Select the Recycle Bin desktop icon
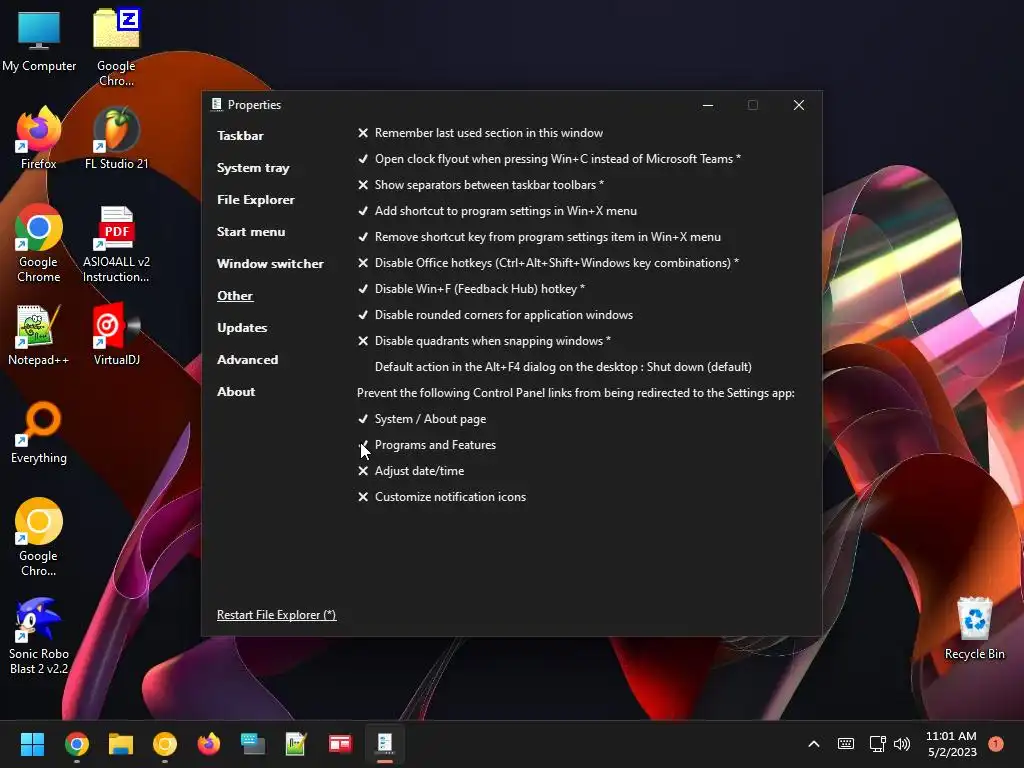This screenshot has height=768, width=1024. point(974,628)
